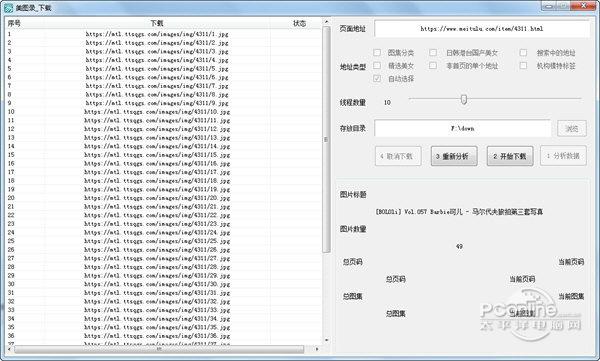Click the horizontal scrollbar thumb under the list
Image resolution: width=600 pixels, height=361 pixels.
click(159, 349)
